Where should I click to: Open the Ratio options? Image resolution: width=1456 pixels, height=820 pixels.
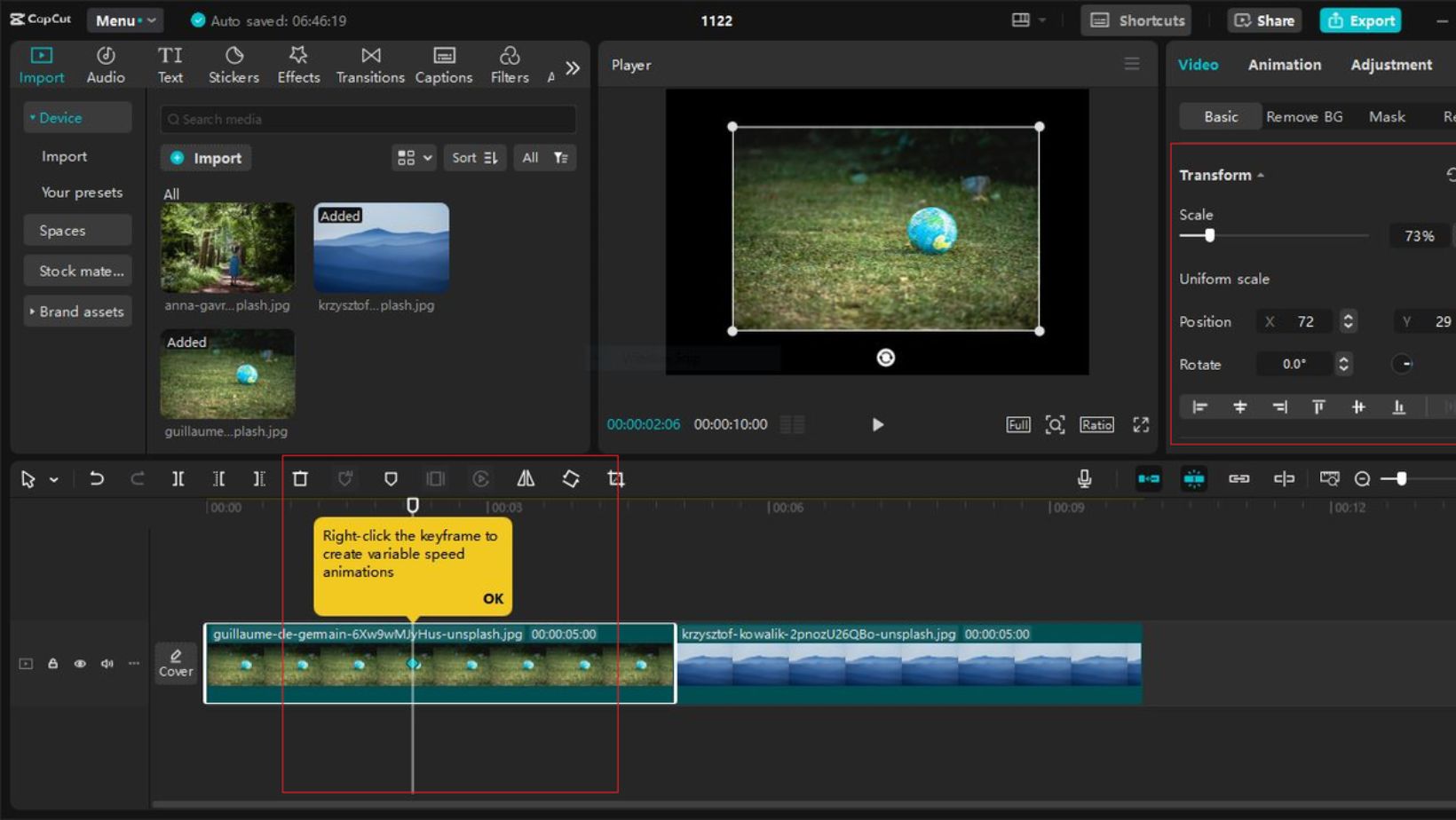[1096, 425]
